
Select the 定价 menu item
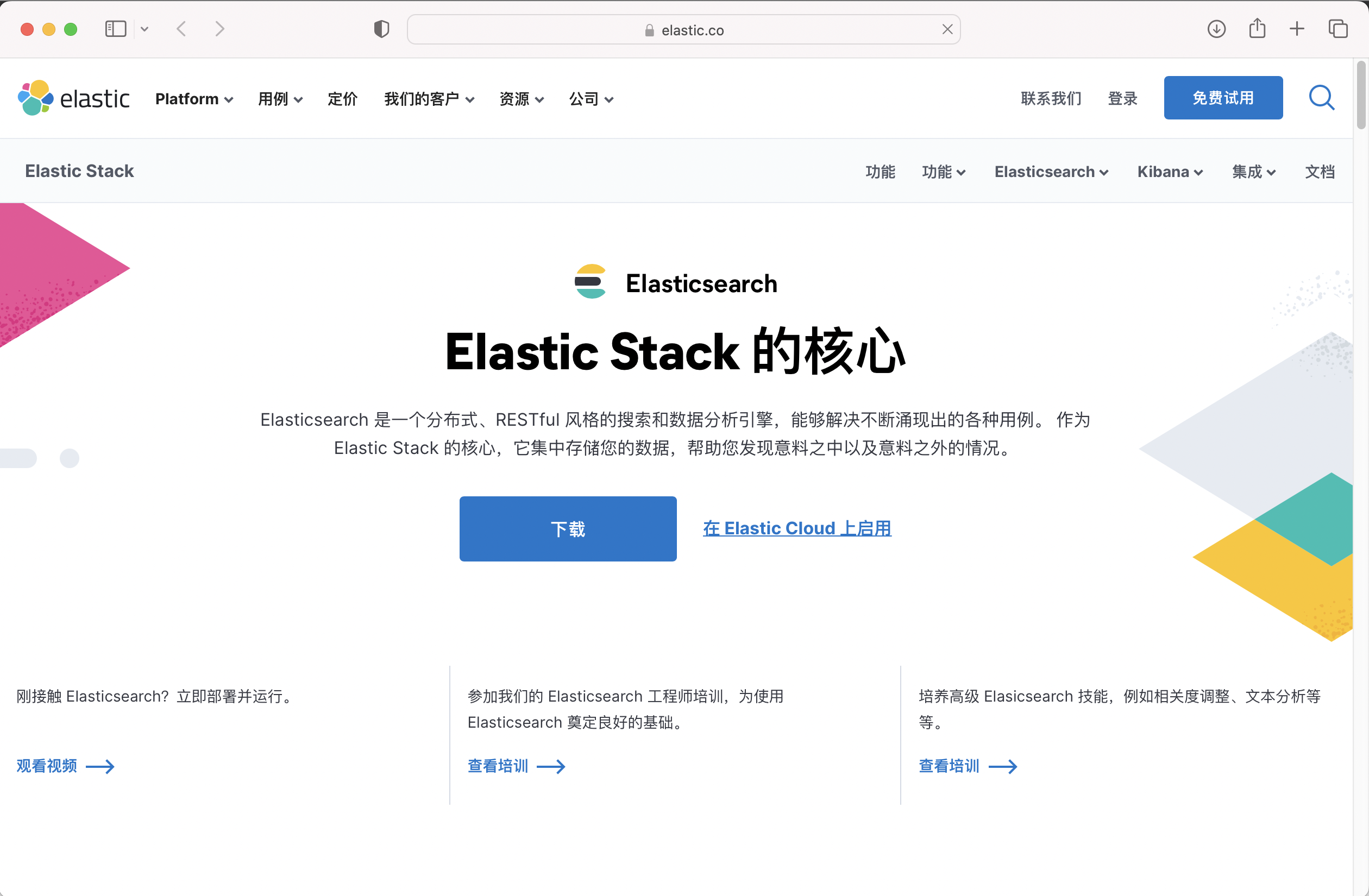pyautogui.click(x=342, y=99)
